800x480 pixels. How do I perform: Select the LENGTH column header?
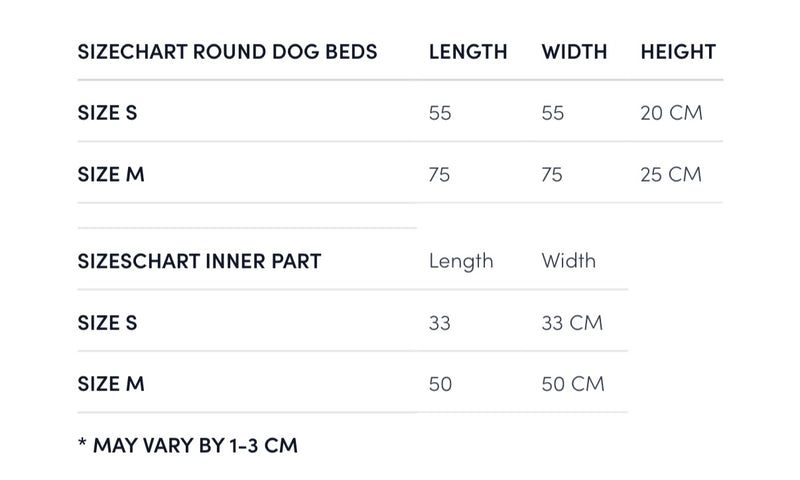coord(468,52)
